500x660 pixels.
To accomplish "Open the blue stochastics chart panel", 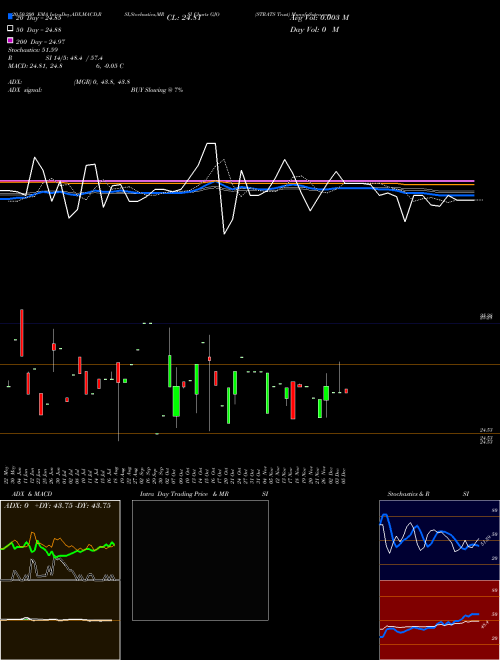I will [x=439, y=540].
